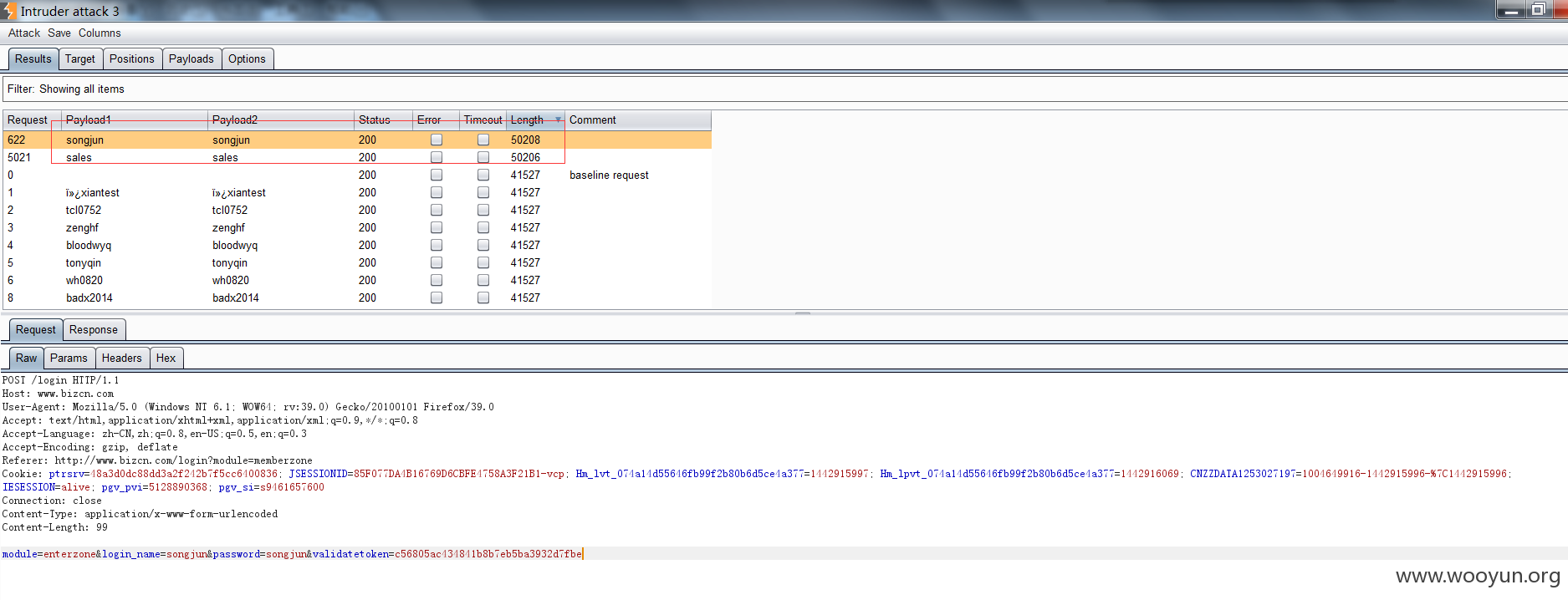Toggle Timeout checkbox for baseline request 0
The image size is (1568, 600).
pos(483,175)
